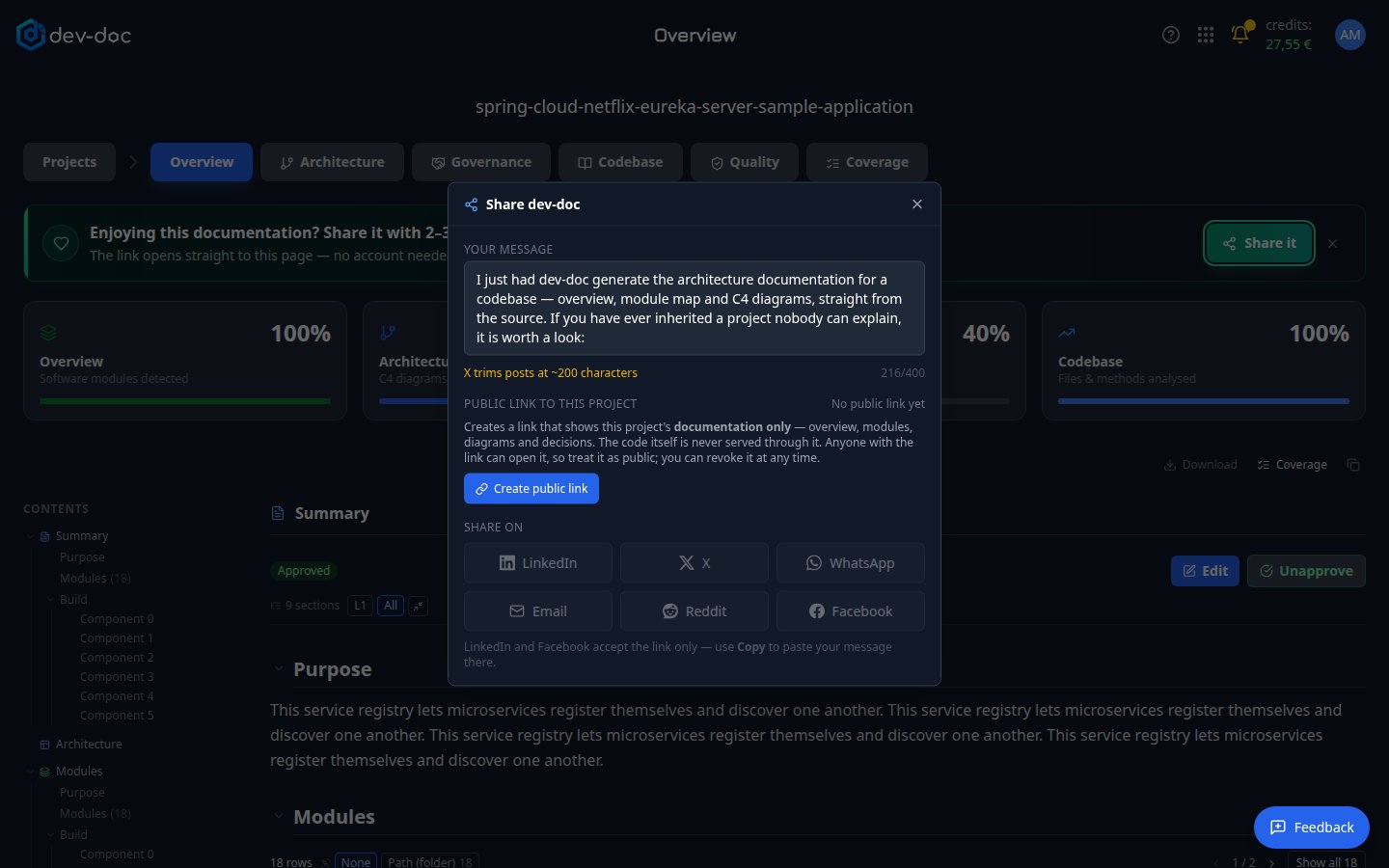Click the Projects breadcrumb button
The image size is (1389, 868).
pyautogui.click(x=69, y=162)
